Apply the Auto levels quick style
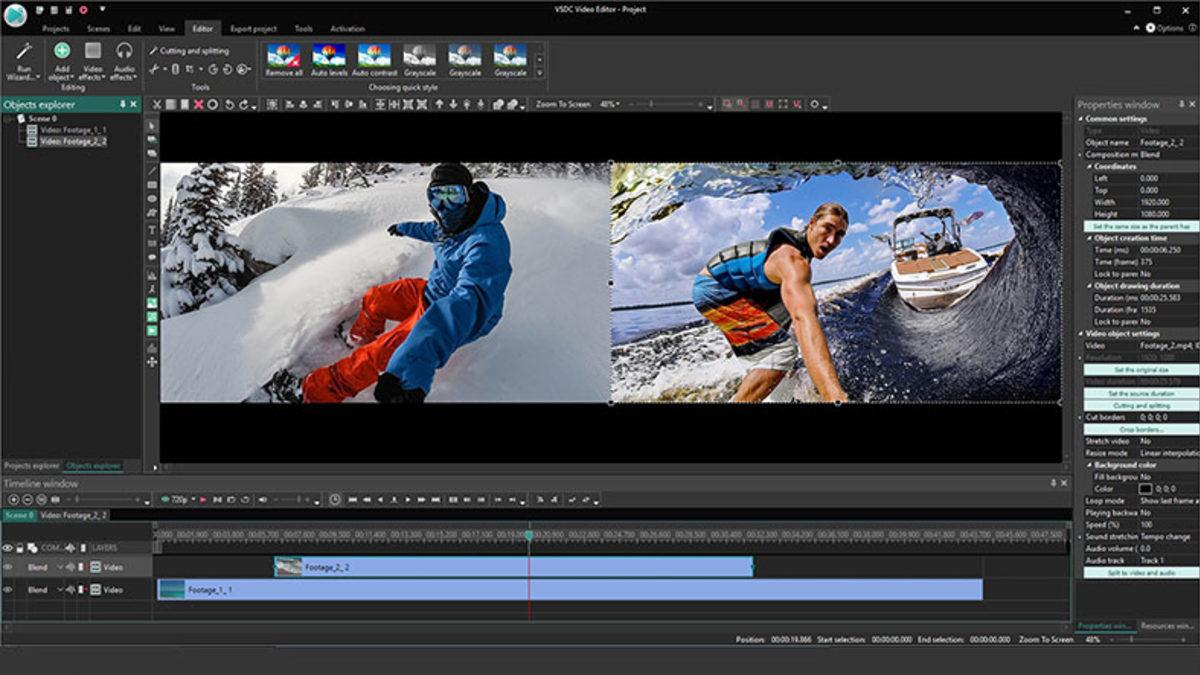The height and width of the screenshot is (675, 1200). click(328, 55)
